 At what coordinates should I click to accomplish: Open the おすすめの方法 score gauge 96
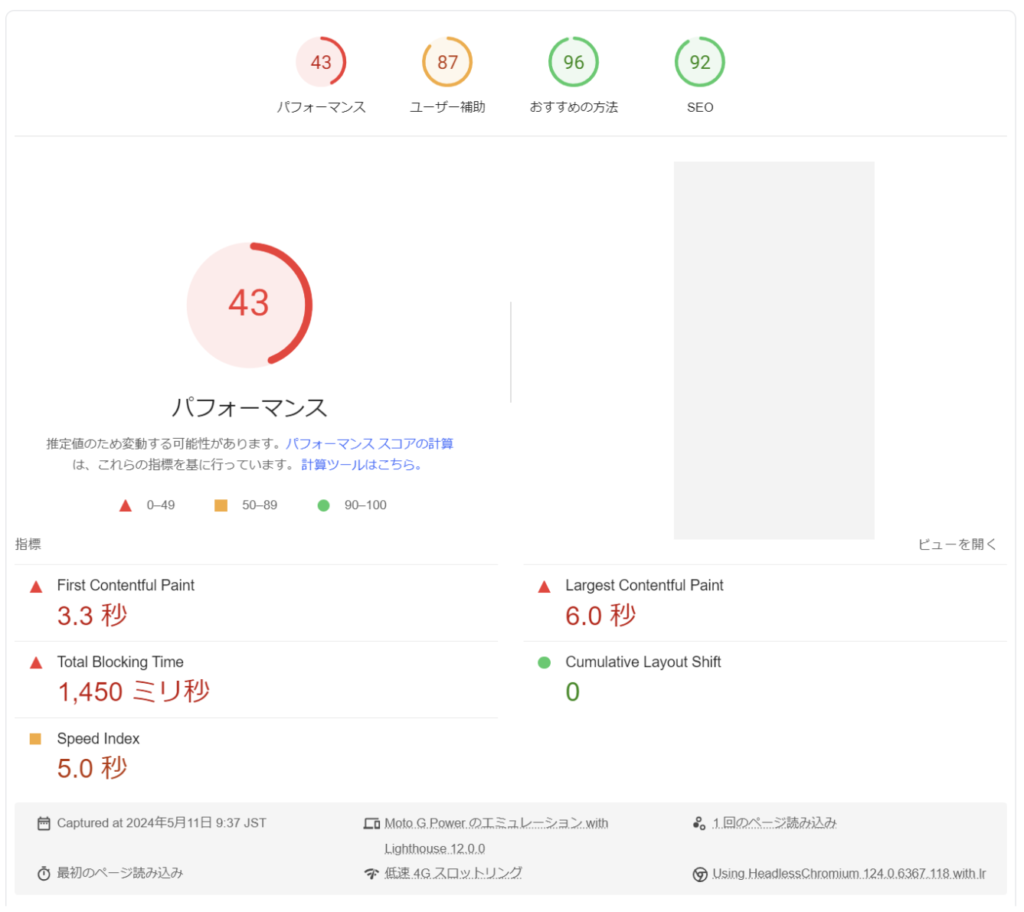(x=573, y=62)
